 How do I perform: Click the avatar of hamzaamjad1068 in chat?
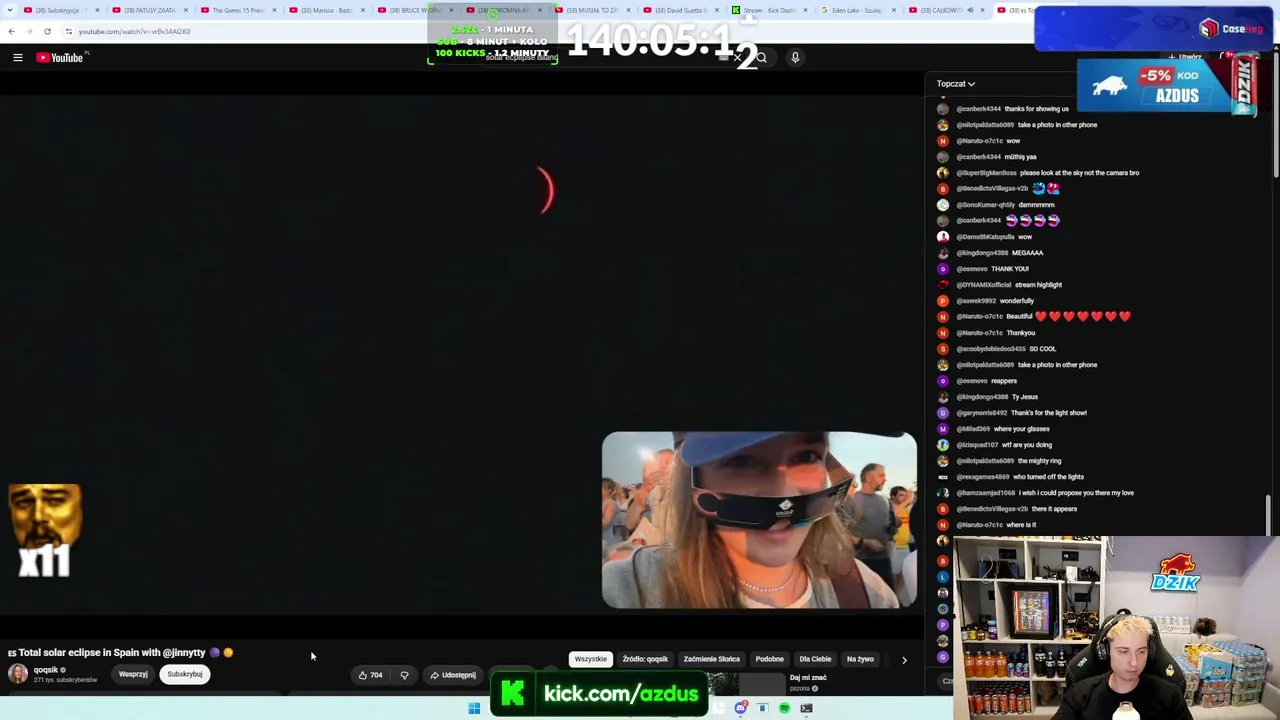click(942, 493)
